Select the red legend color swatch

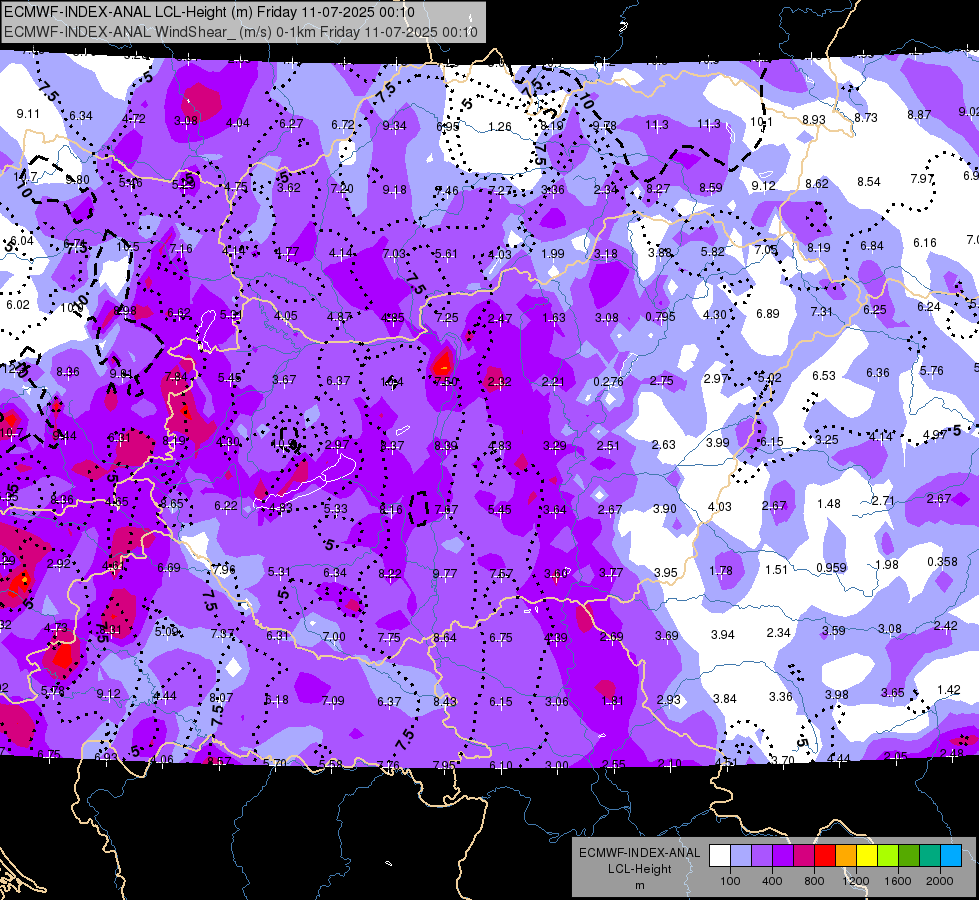click(x=825, y=856)
